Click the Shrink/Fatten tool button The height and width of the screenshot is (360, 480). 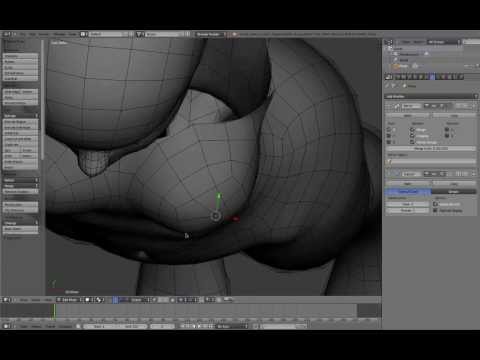point(20,73)
